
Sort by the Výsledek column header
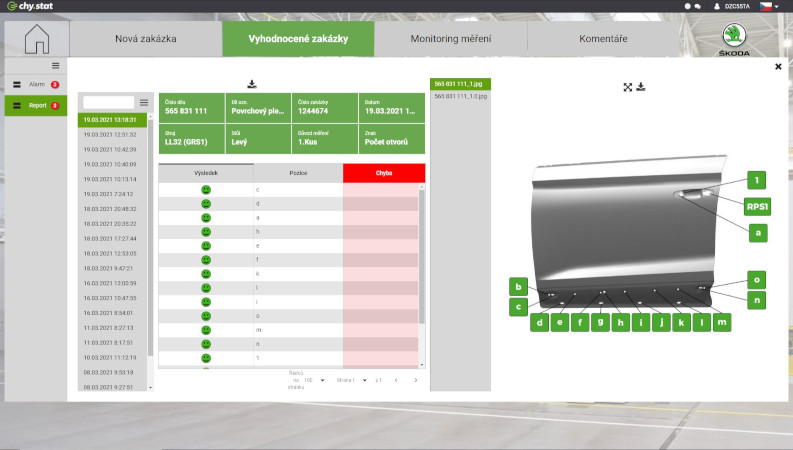tap(206, 173)
